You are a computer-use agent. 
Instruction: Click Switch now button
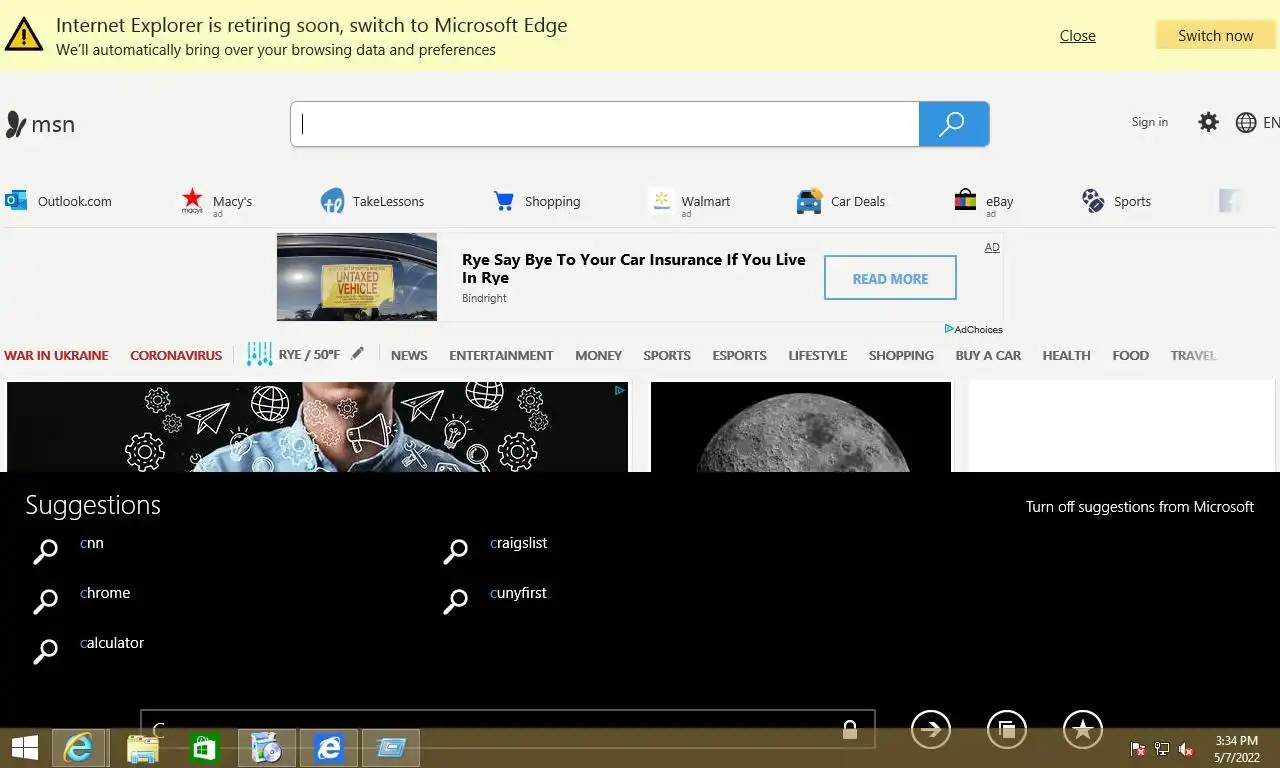click(x=1215, y=35)
